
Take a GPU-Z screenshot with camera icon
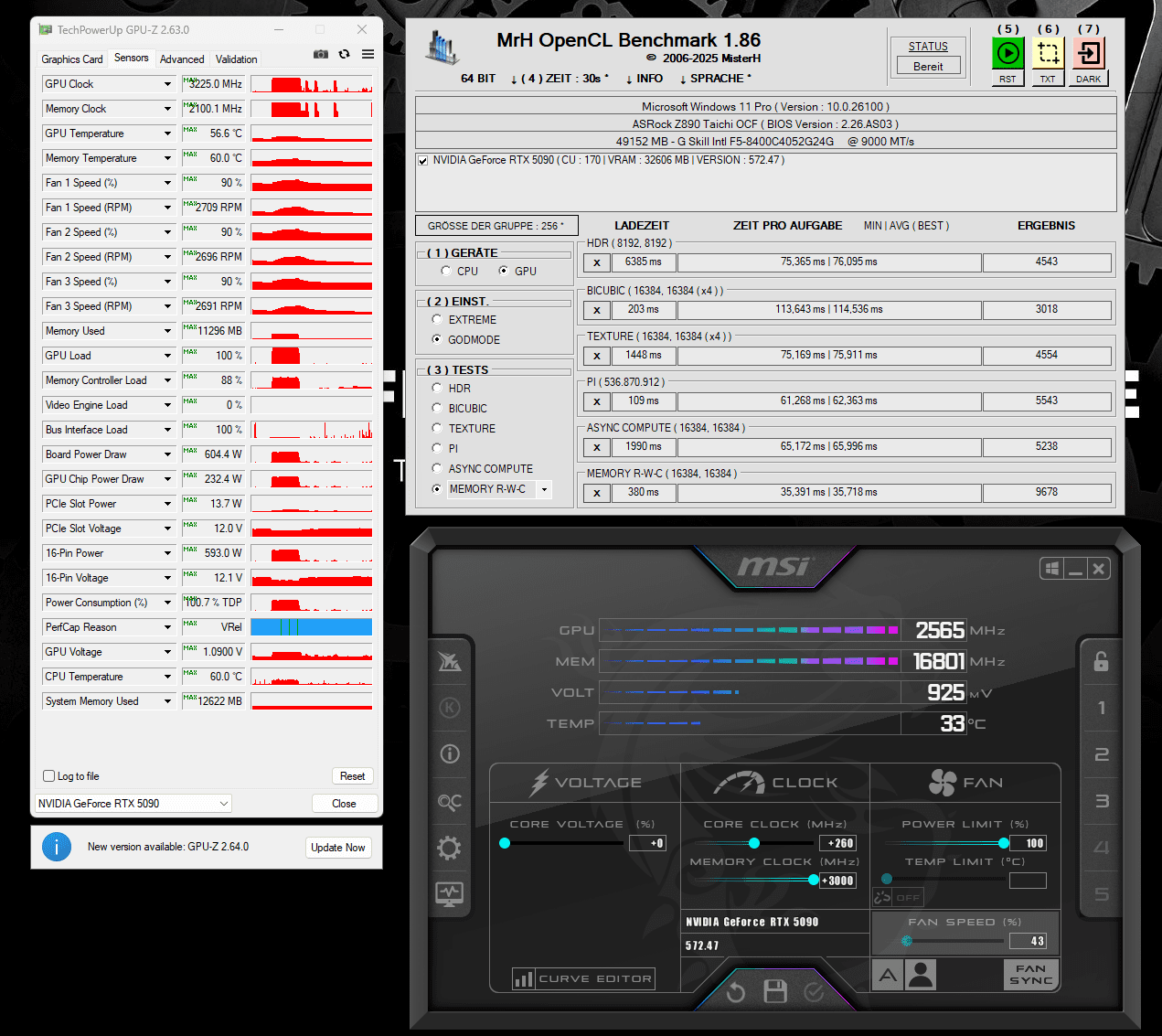(x=320, y=54)
